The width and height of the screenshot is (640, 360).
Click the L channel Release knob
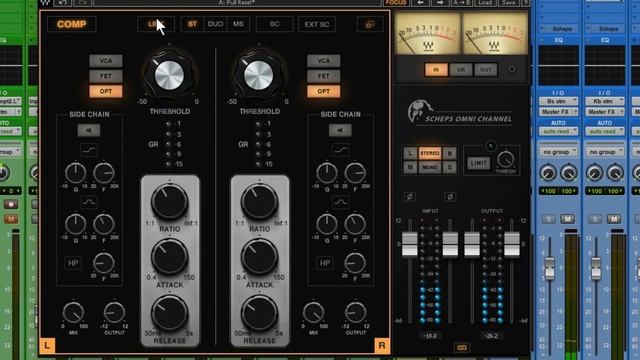[169, 313]
